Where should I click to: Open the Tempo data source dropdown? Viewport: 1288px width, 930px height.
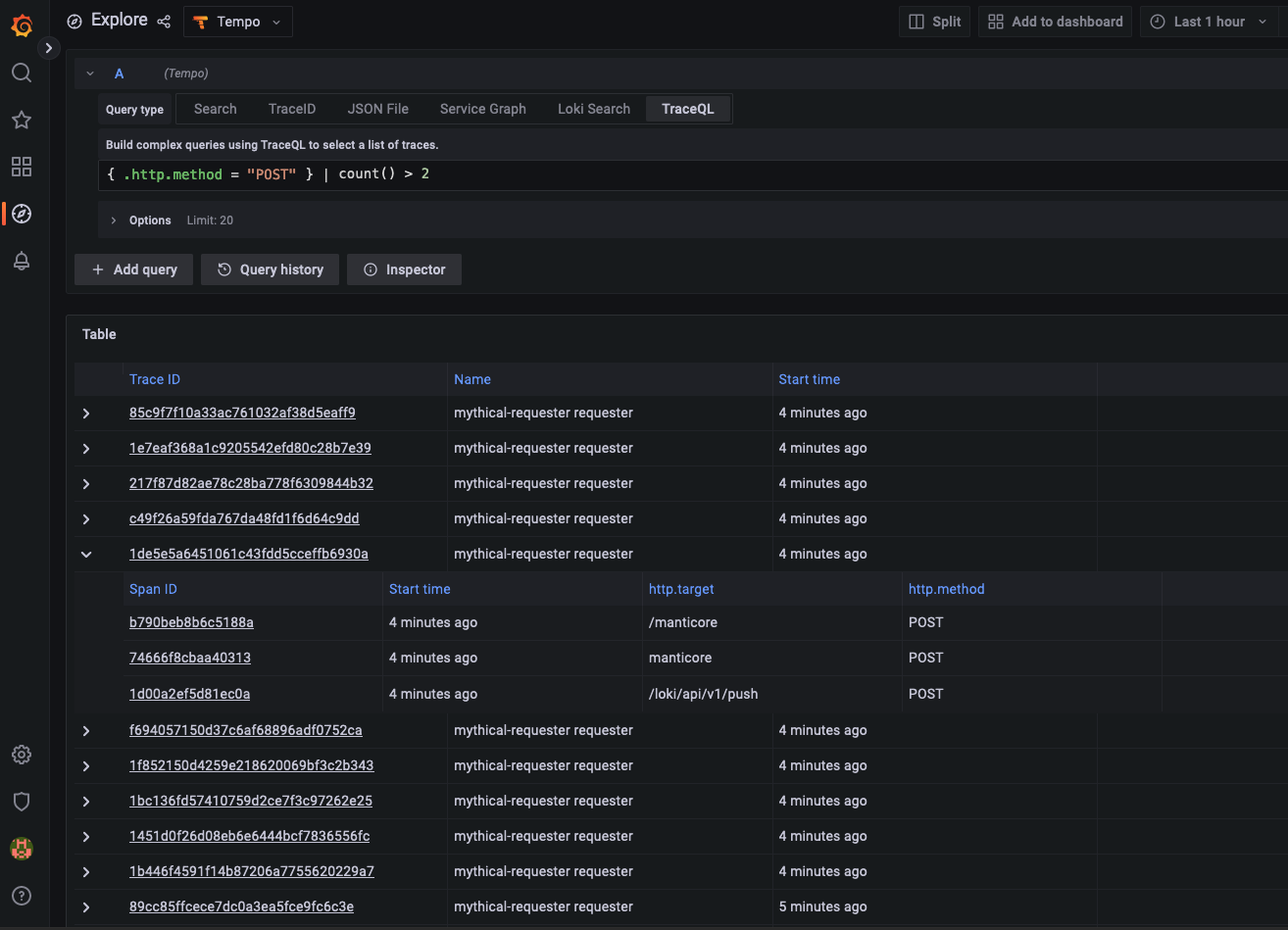(x=237, y=21)
